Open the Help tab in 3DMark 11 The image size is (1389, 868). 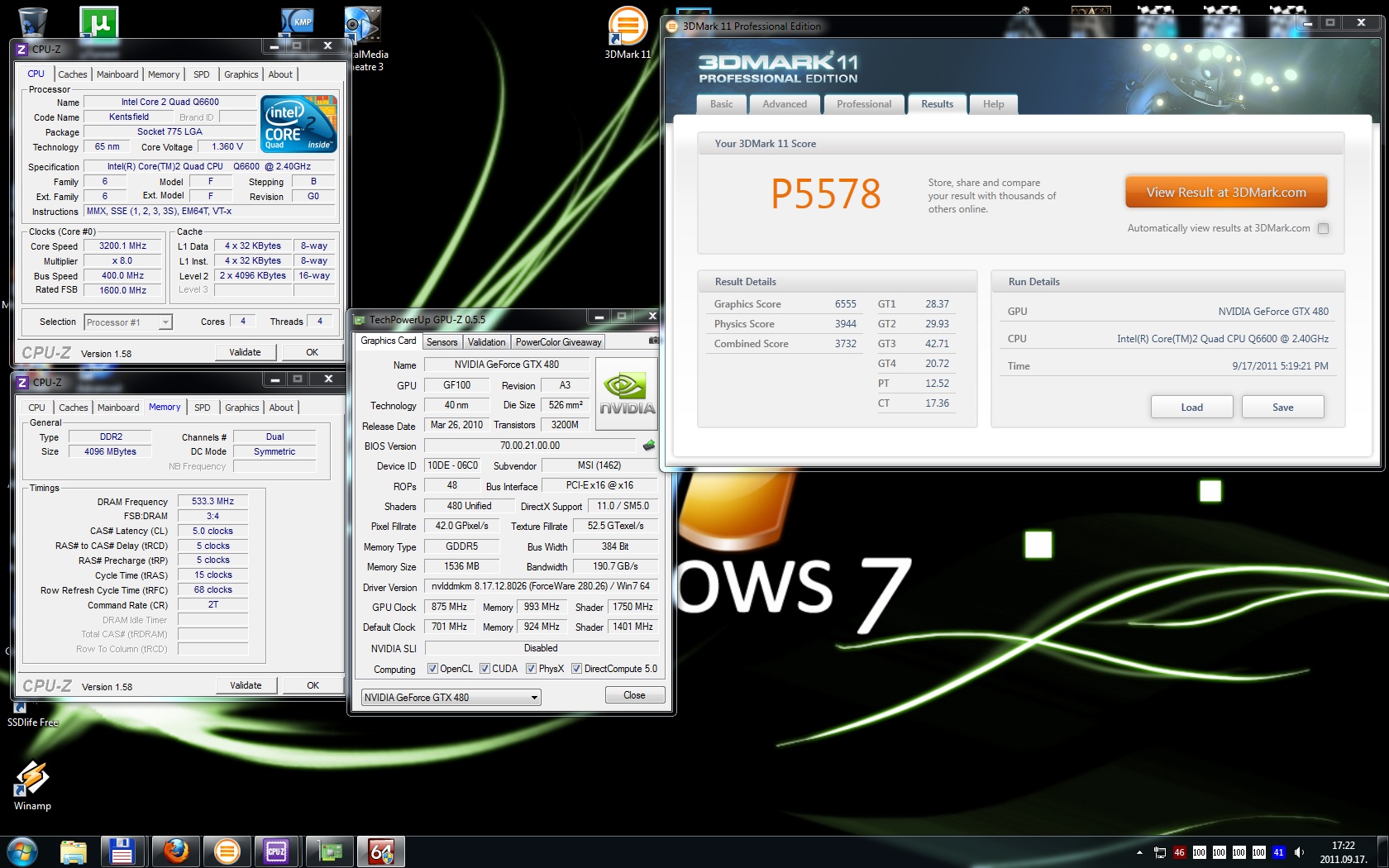pyautogui.click(x=994, y=104)
